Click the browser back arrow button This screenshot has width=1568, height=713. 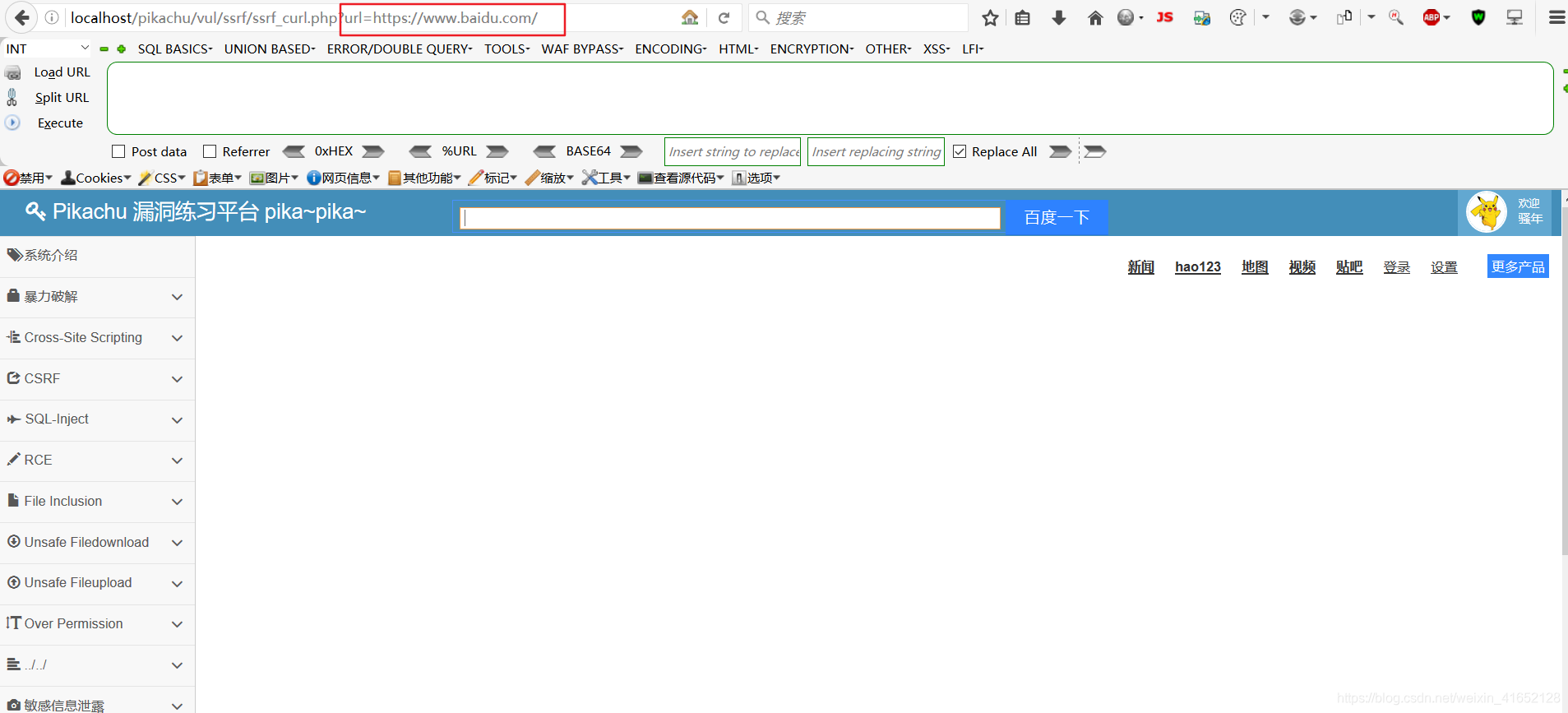click(21, 17)
